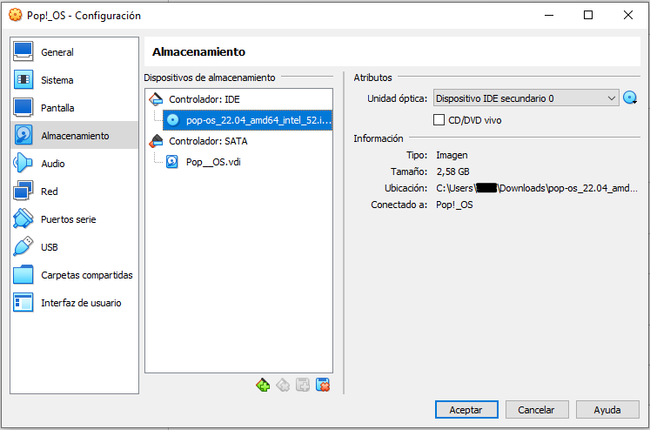Open the Sistema settings category
The width and height of the screenshot is (650, 430).
(75, 80)
